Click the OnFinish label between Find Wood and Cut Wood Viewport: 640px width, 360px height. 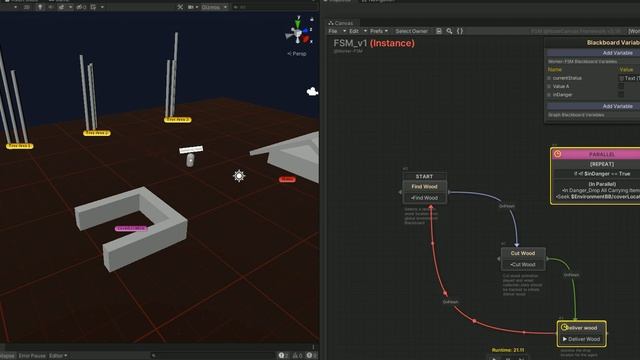[507, 206]
